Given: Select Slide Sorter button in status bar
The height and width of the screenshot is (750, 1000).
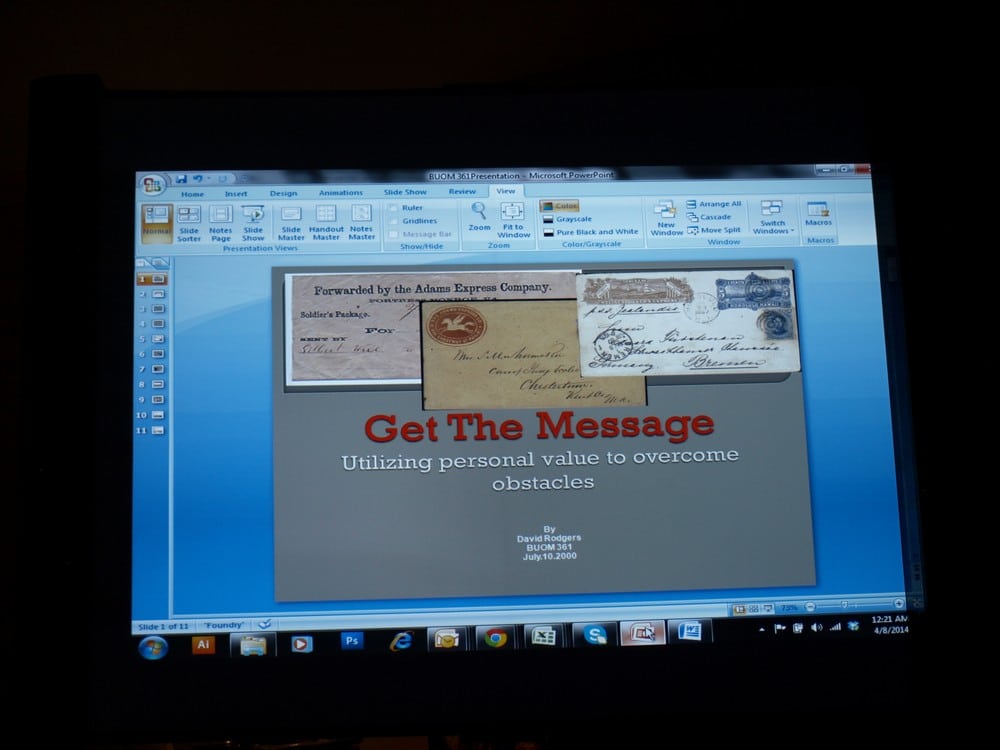Looking at the screenshot, I should click(x=753, y=609).
